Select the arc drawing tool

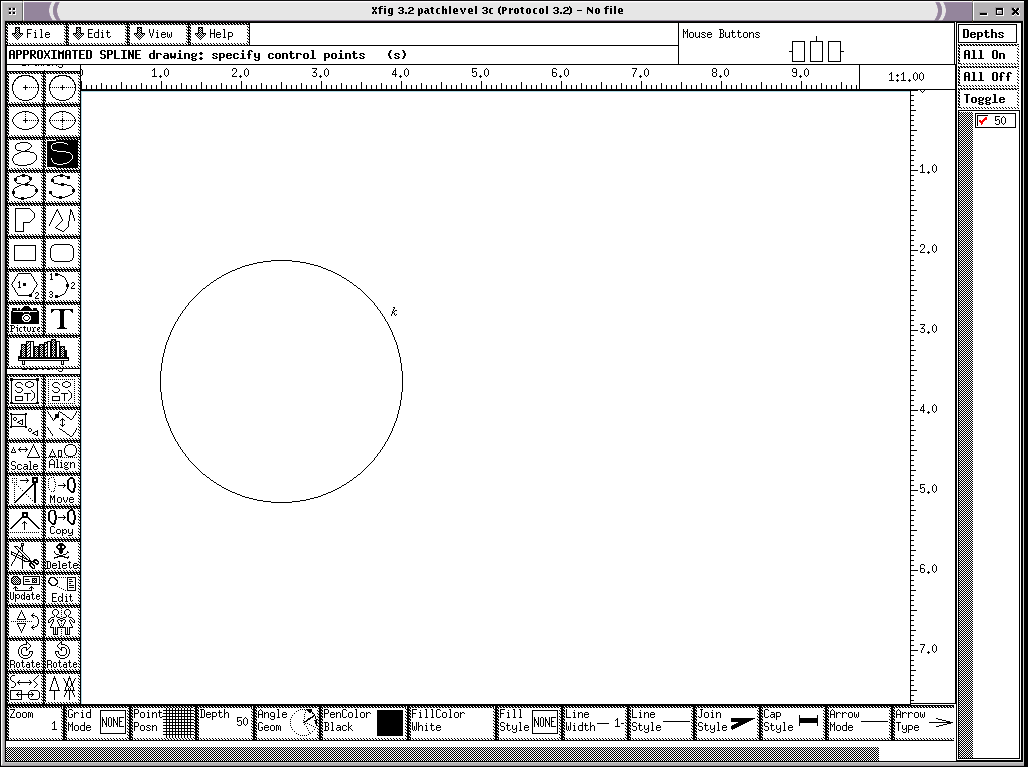pos(62,286)
